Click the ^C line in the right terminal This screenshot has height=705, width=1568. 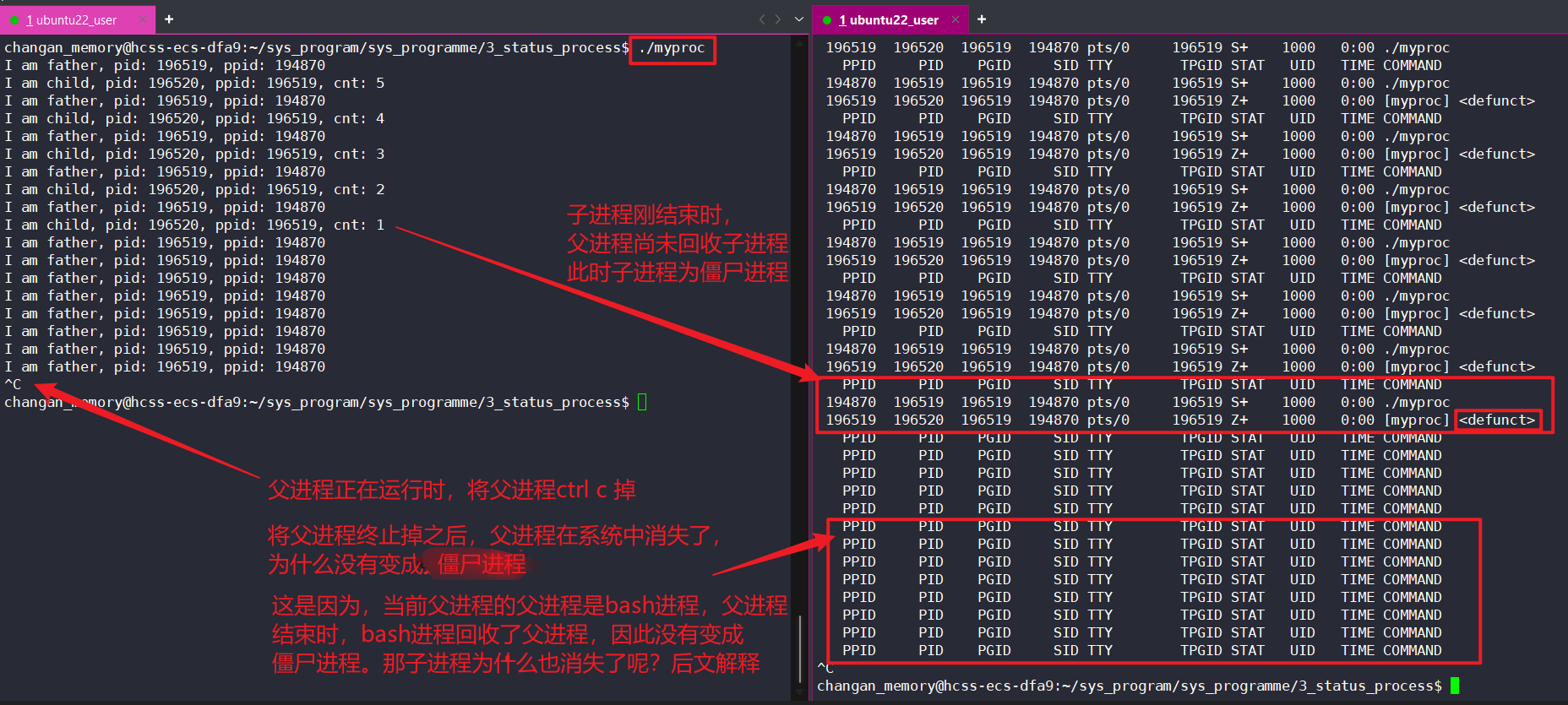[x=825, y=668]
